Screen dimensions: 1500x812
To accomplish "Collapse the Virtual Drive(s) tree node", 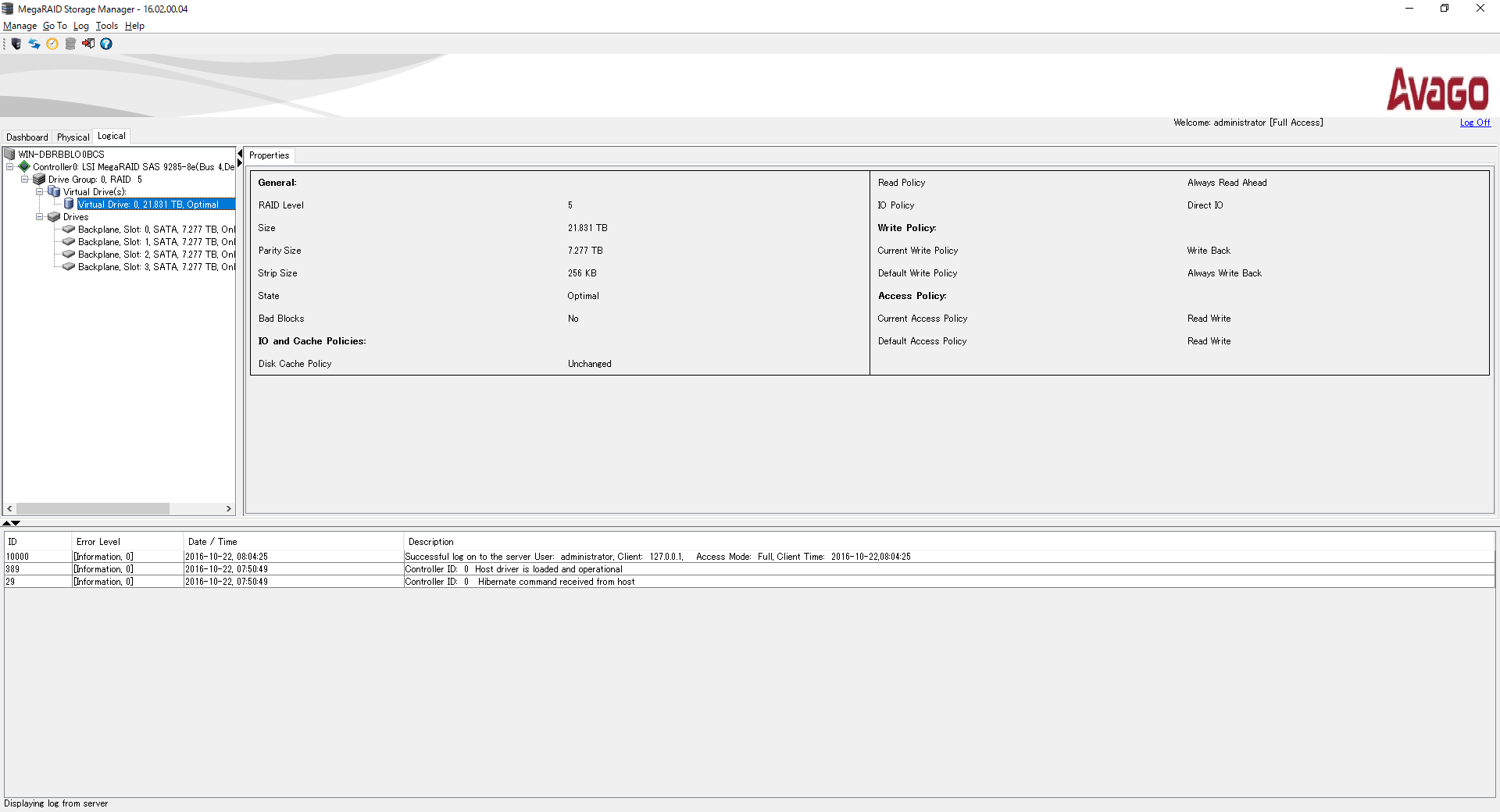I will point(39,191).
